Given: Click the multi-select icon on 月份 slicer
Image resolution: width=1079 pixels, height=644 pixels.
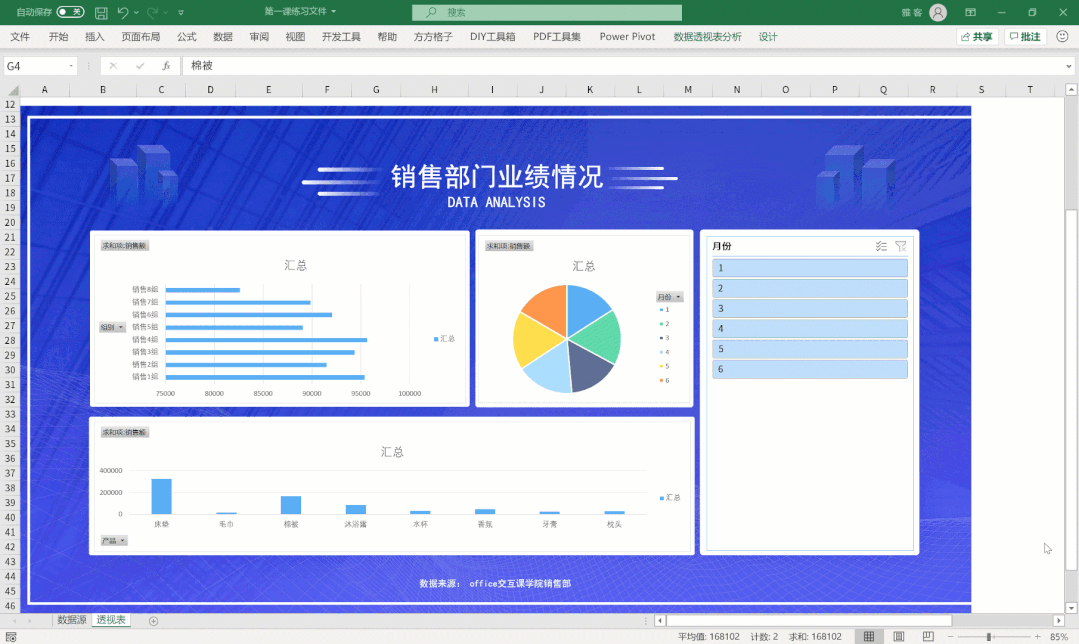Looking at the screenshot, I should pos(881,246).
